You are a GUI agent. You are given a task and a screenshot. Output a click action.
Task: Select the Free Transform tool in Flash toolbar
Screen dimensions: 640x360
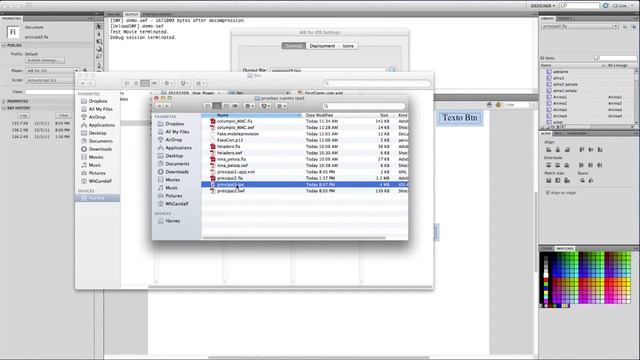[x=99, y=42]
